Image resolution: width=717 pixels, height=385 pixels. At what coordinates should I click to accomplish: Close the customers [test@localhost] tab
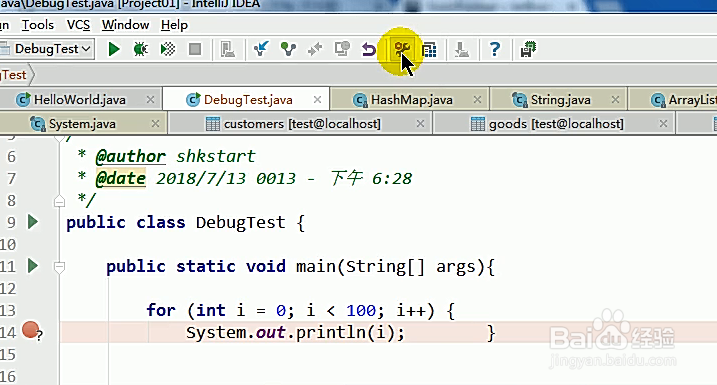pyautogui.click(x=420, y=124)
